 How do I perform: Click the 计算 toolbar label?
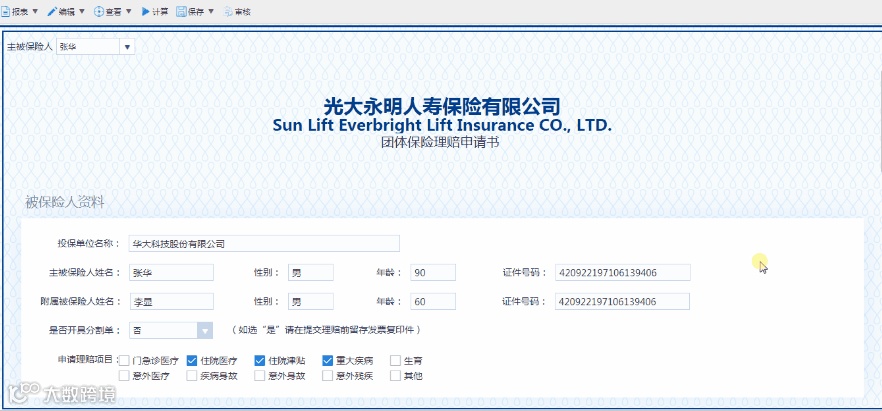click(160, 12)
